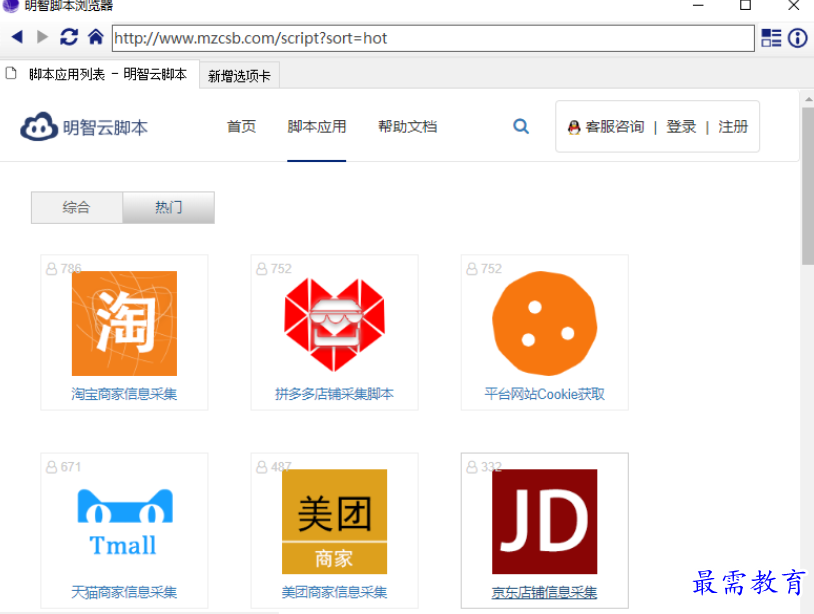Open the Pinduoduo red heart icon
814x614 pixels.
pyautogui.click(x=334, y=324)
